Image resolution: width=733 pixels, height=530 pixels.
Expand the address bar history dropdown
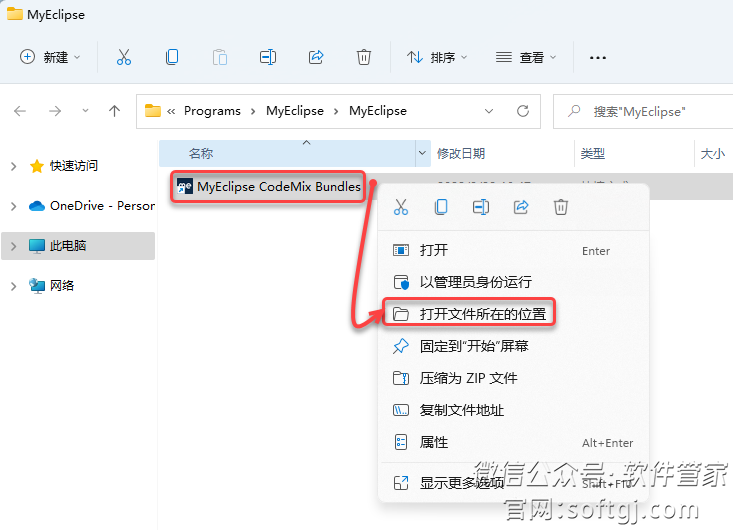click(x=489, y=111)
